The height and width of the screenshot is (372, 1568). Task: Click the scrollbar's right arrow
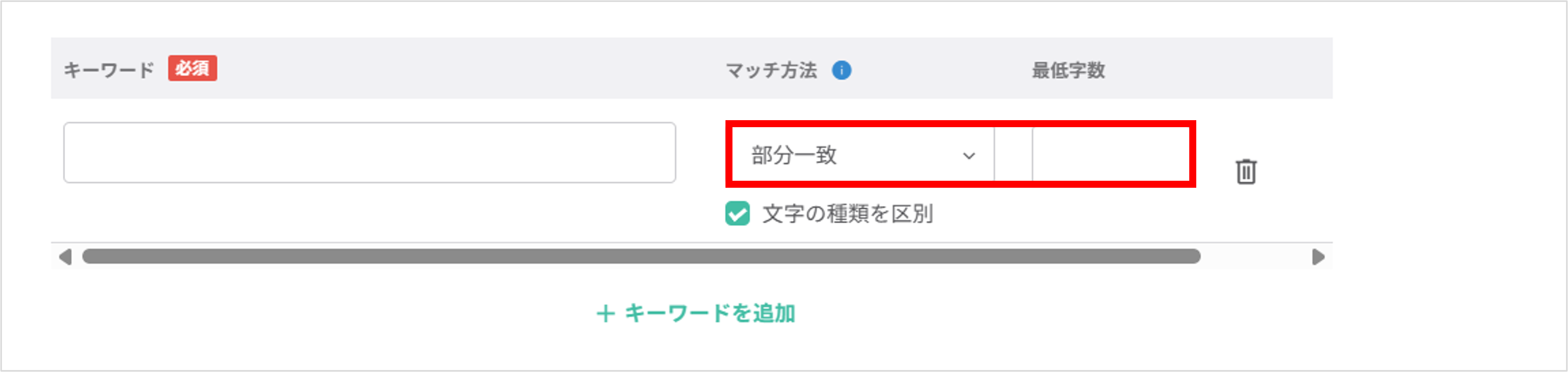tap(1318, 257)
